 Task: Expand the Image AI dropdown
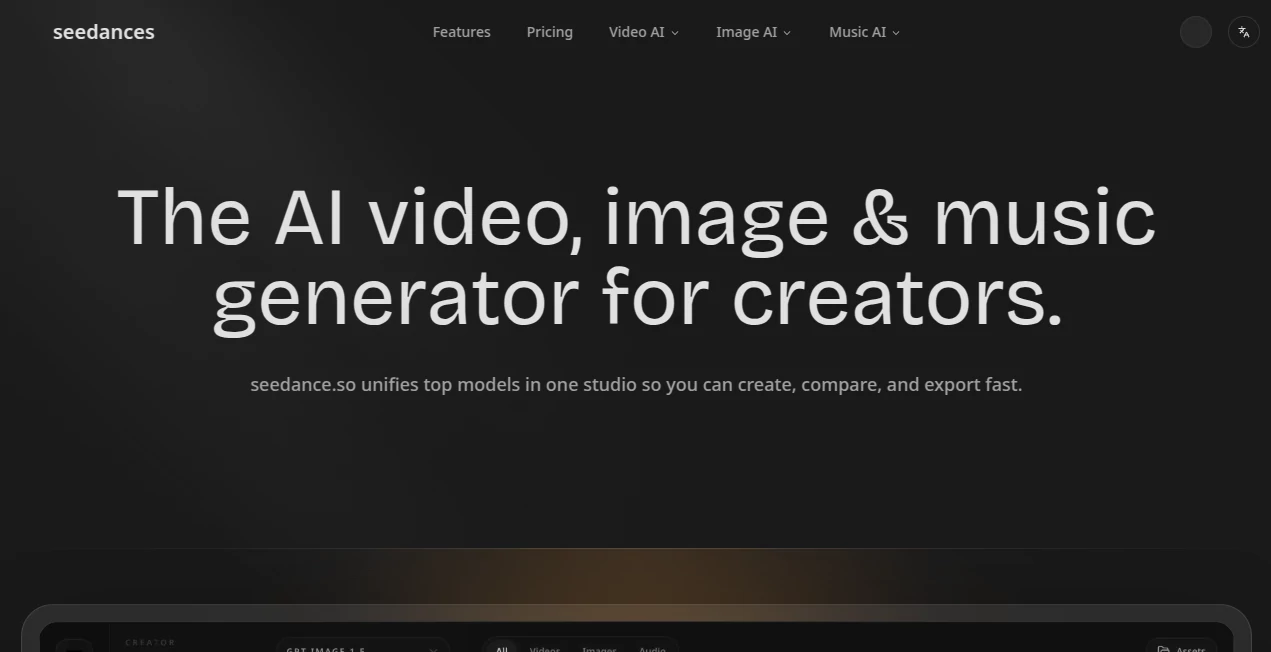tap(753, 32)
